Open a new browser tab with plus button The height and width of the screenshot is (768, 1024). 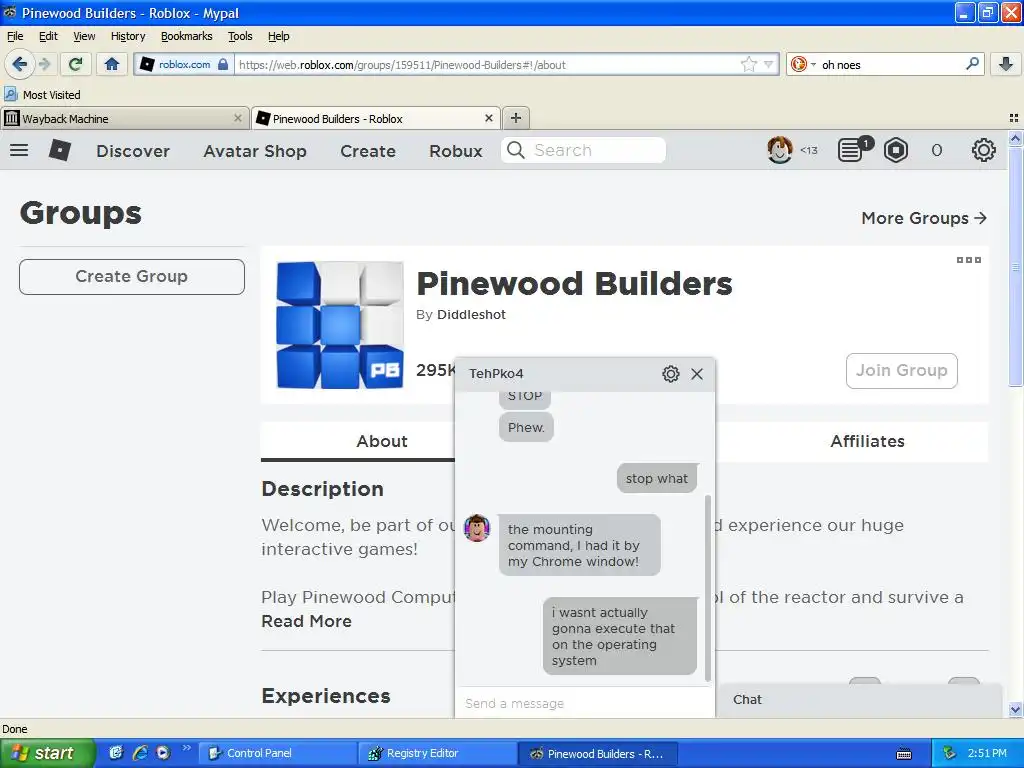click(516, 118)
